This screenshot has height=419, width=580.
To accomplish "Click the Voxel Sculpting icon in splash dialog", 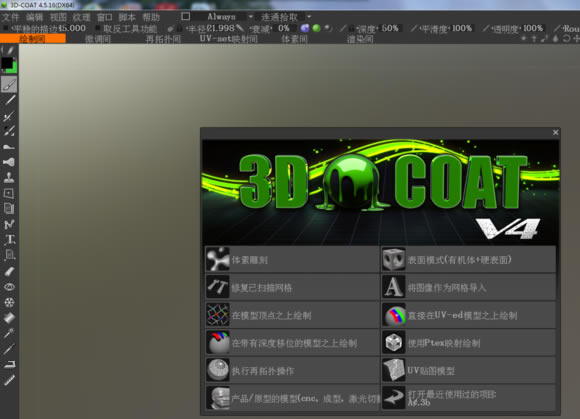I will click(218, 259).
